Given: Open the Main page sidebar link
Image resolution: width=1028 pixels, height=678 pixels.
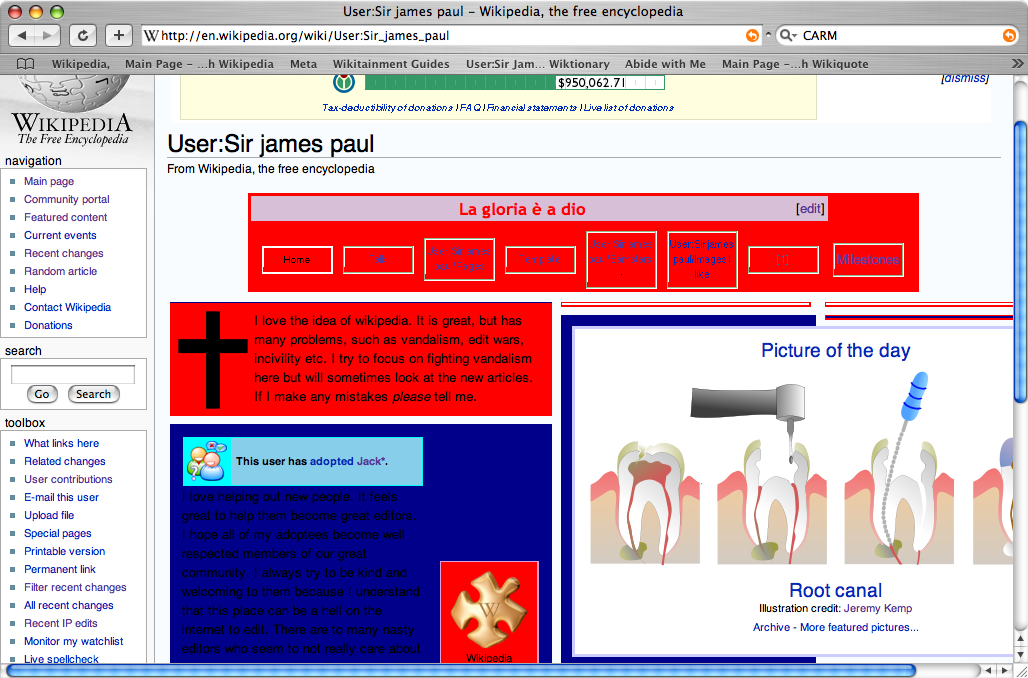Looking at the screenshot, I should [49, 181].
